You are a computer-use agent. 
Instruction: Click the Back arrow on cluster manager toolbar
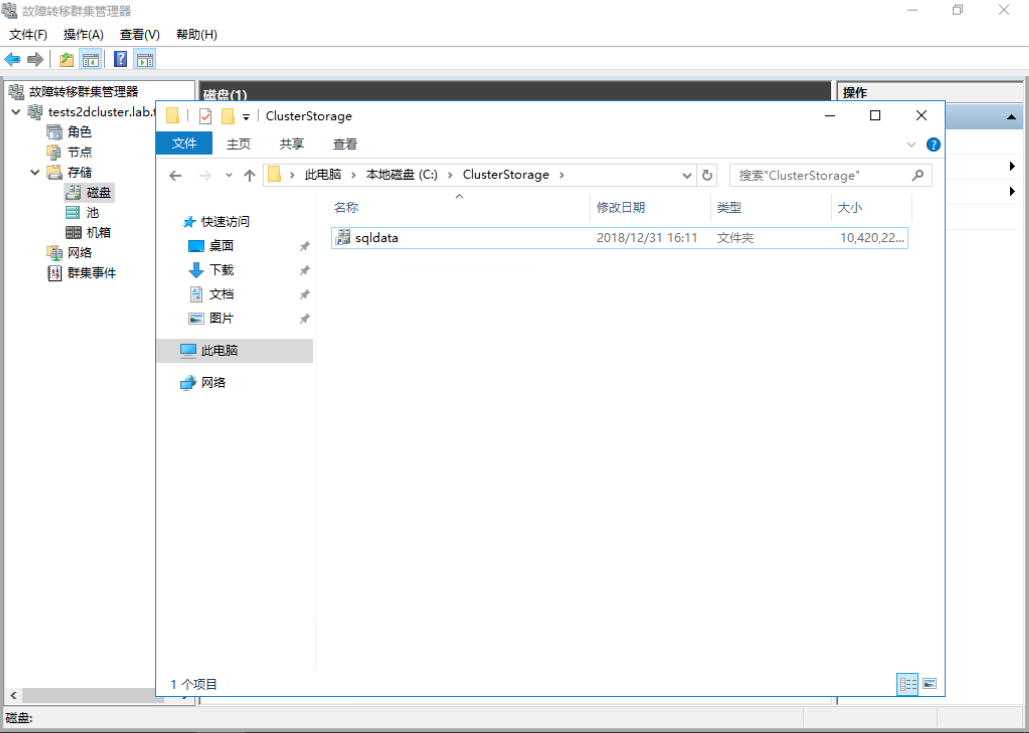click(12, 58)
